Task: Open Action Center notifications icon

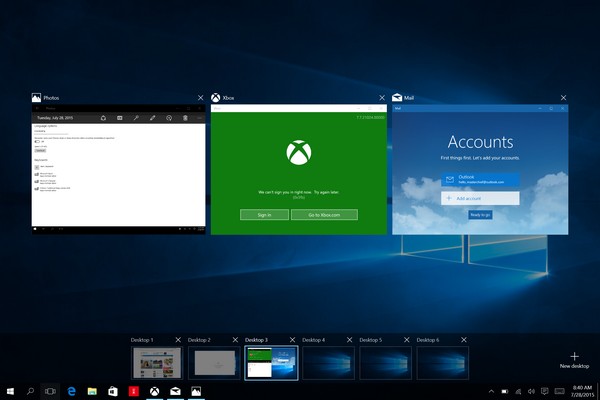Action: click(545, 391)
